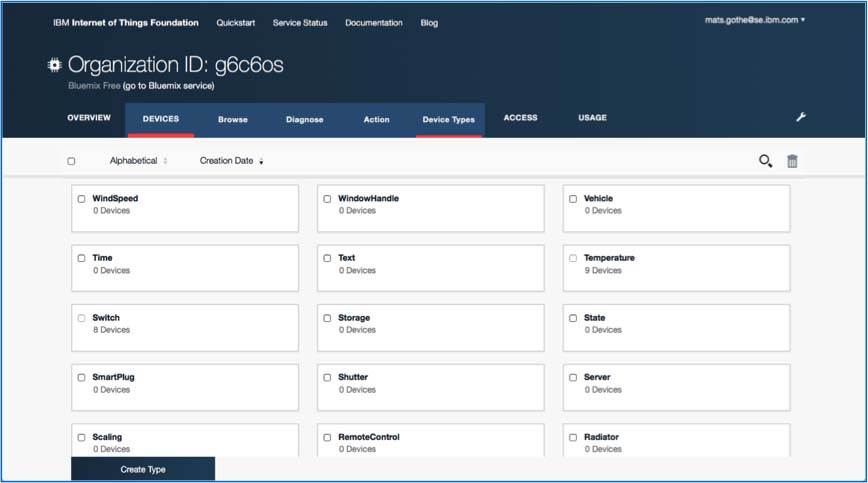Open the mats.gothe user account dropdown
This screenshot has width=868, height=483.
click(x=755, y=20)
